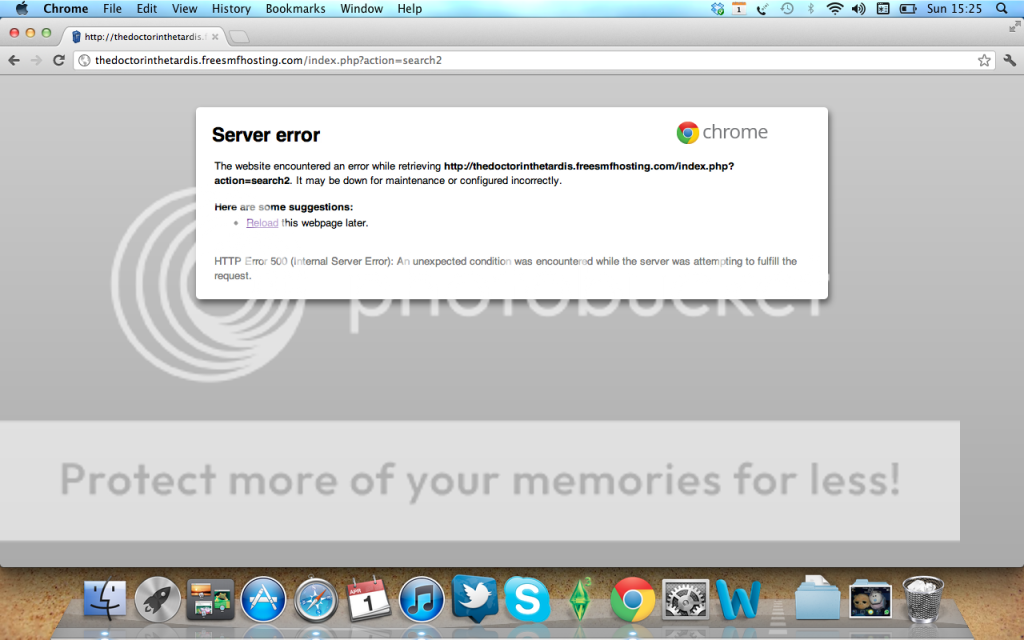Screen dimensions: 1024x640
Task: Open the History menu
Action: click(x=231, y=8)
